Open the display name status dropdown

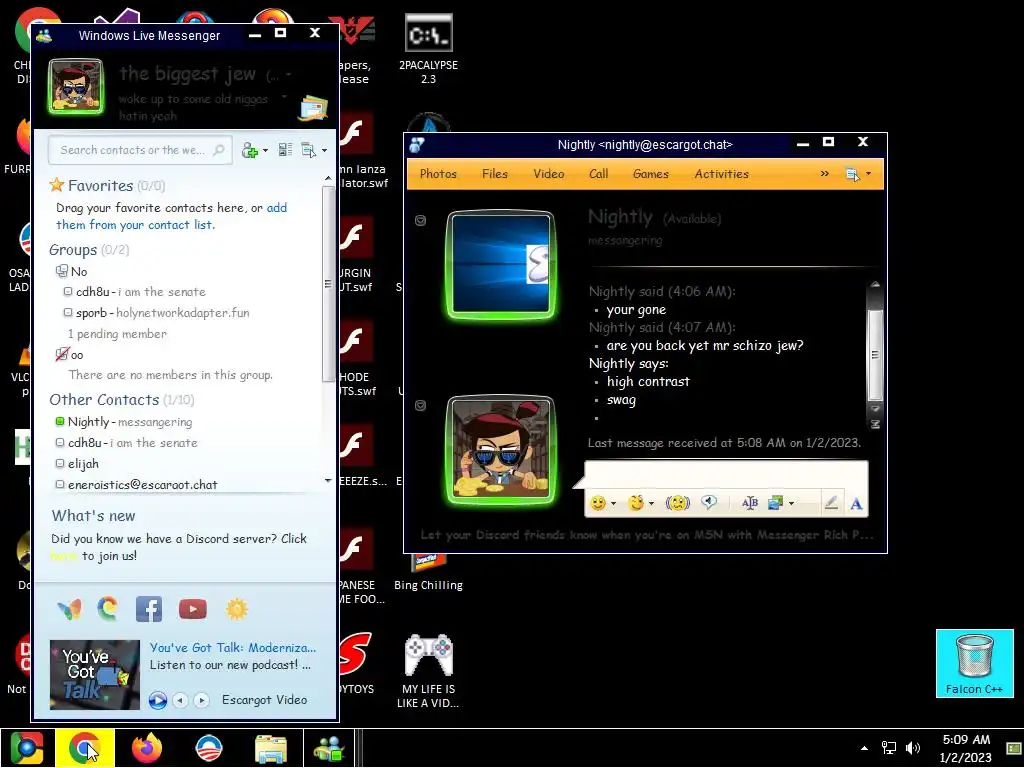[x=288, y=75]
